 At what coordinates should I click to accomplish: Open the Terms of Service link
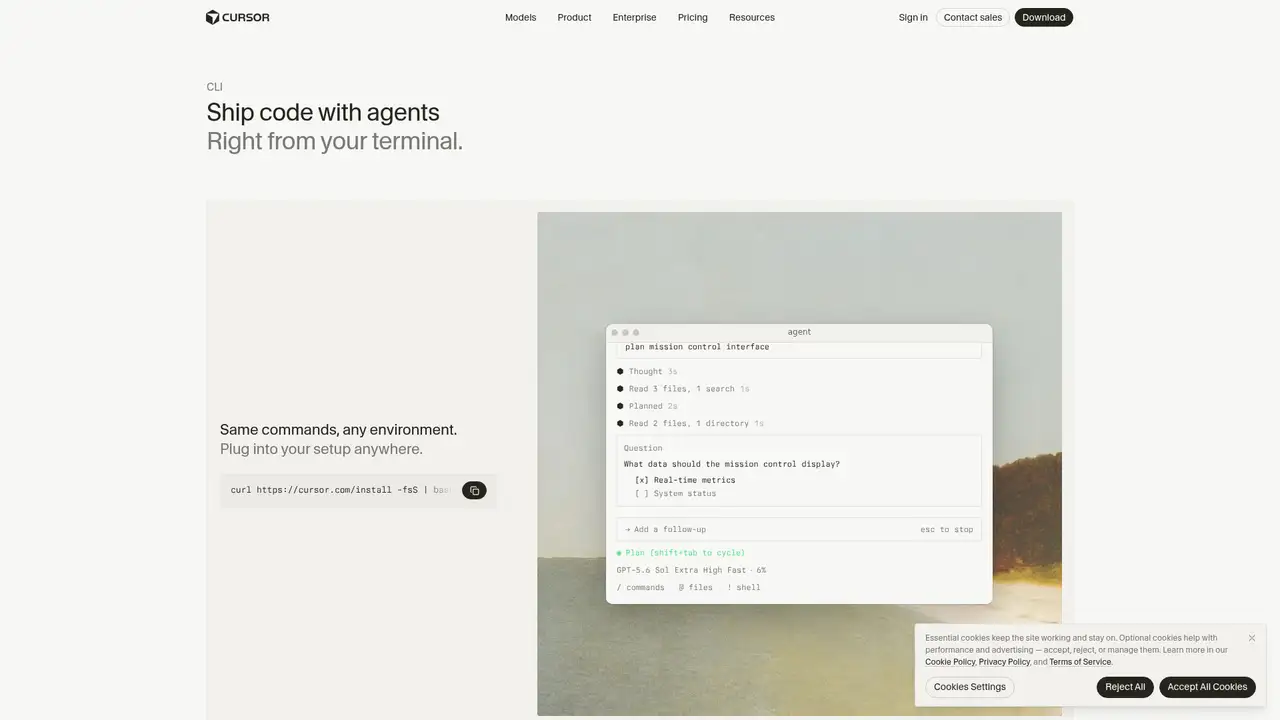click(x=1080, y=662)
